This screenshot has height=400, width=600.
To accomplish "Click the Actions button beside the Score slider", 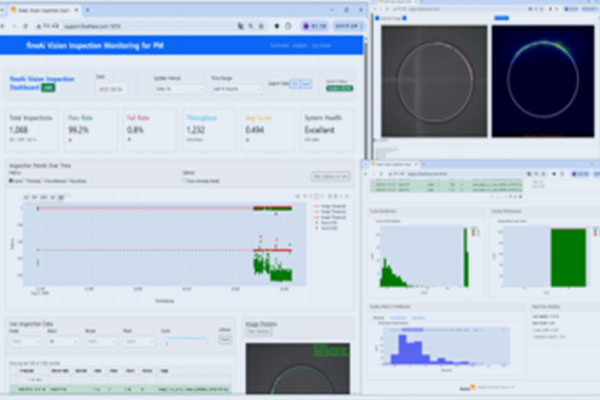I will 225,340.
